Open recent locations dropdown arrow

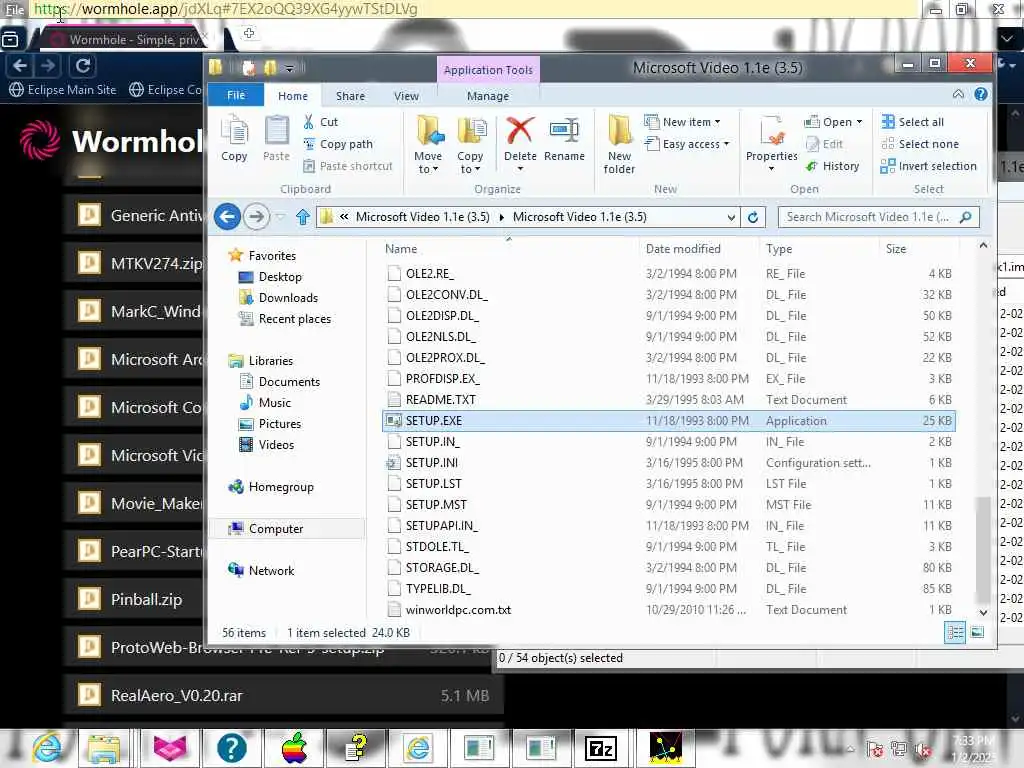(x=281, y=217)
